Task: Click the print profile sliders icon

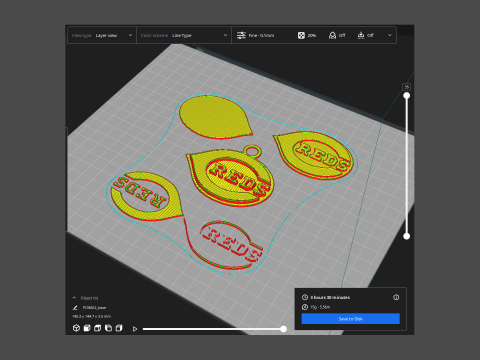Action: (241, 35)
